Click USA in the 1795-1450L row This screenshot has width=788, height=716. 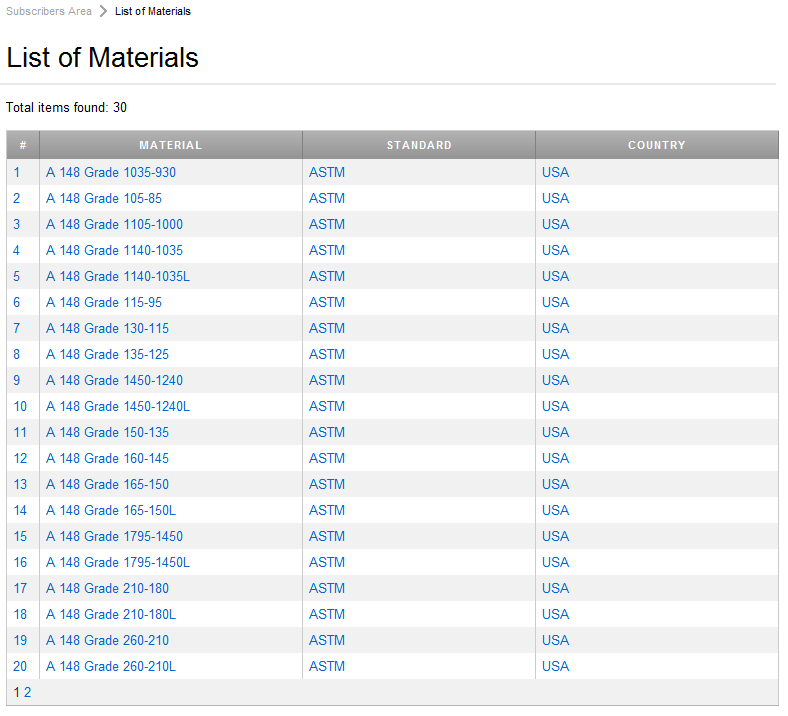[x=556, y=562]
